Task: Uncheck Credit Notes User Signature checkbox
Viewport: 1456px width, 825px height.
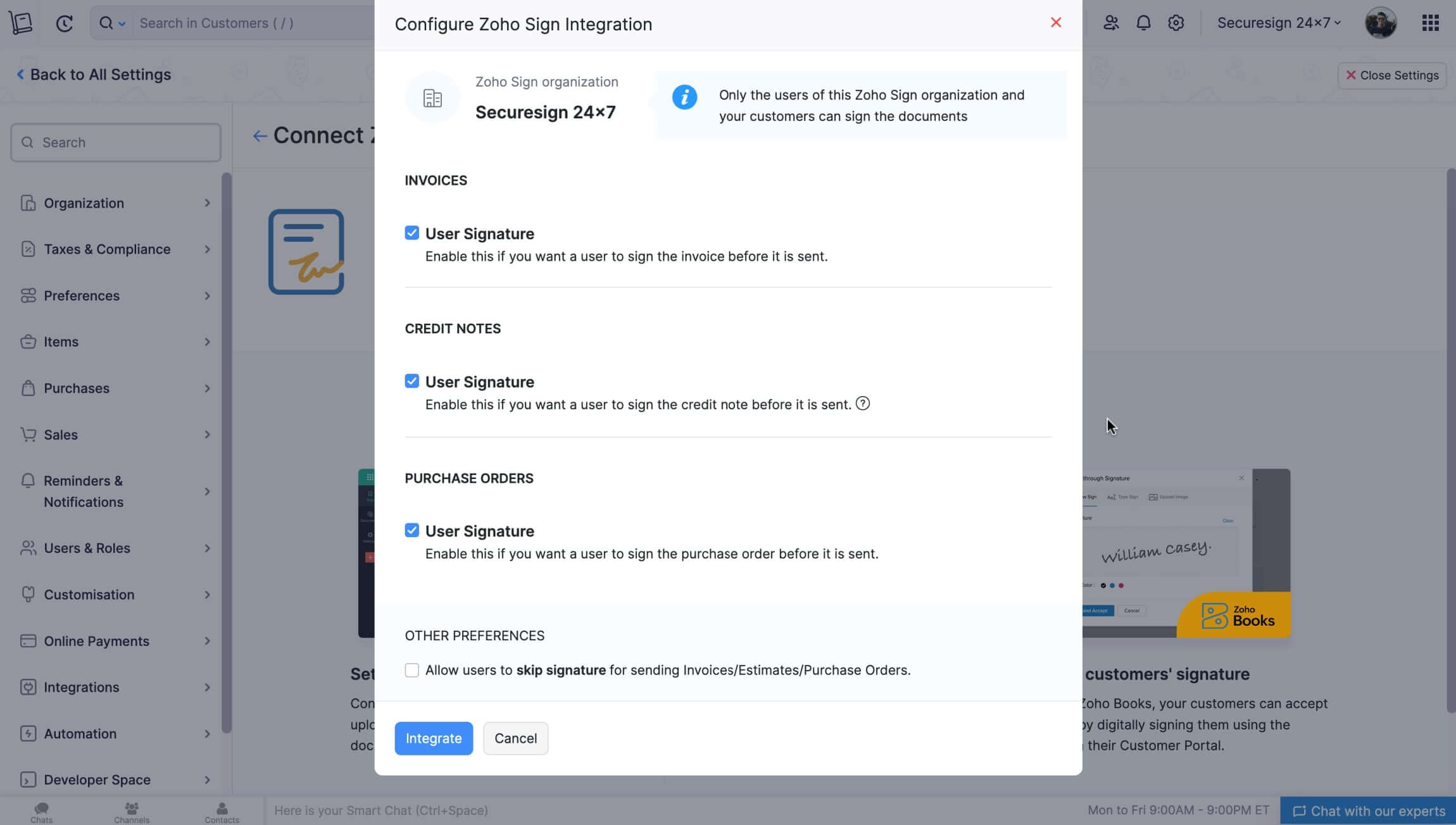Action: pyautogui.click(x=411, y=381)
